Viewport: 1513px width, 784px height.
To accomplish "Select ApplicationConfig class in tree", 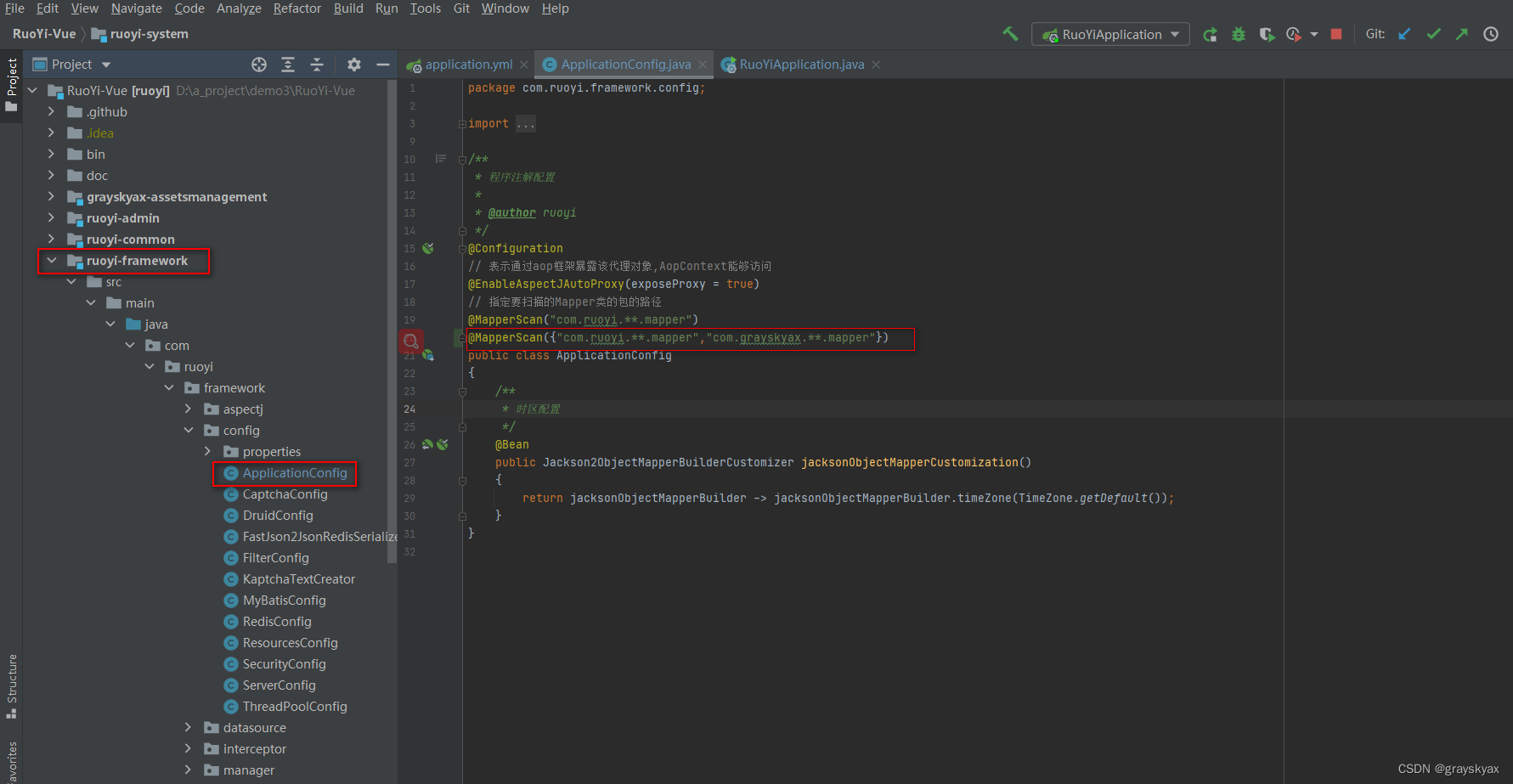I will [295, 472].
